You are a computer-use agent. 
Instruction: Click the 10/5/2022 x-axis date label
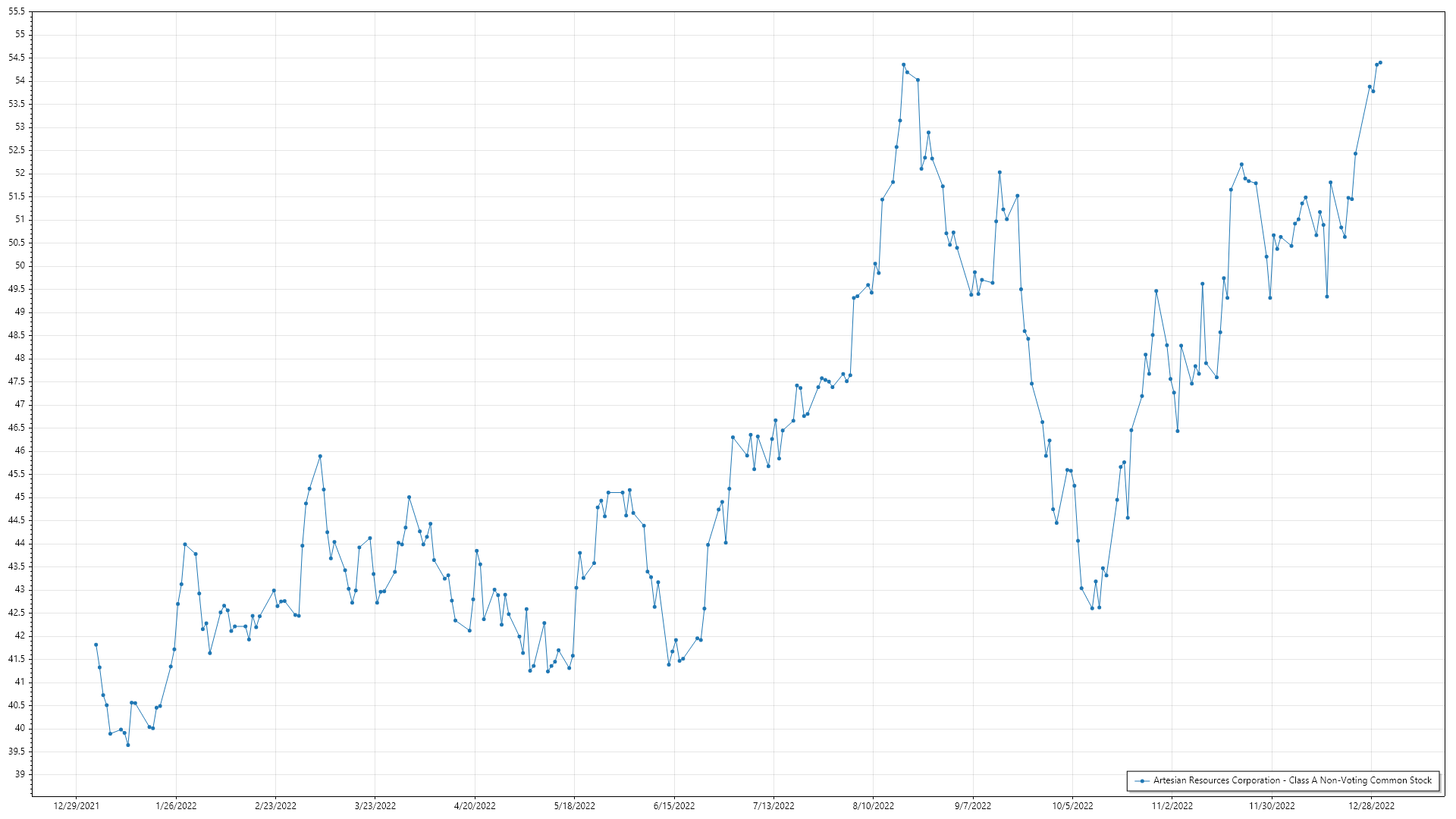point(1072,806)
